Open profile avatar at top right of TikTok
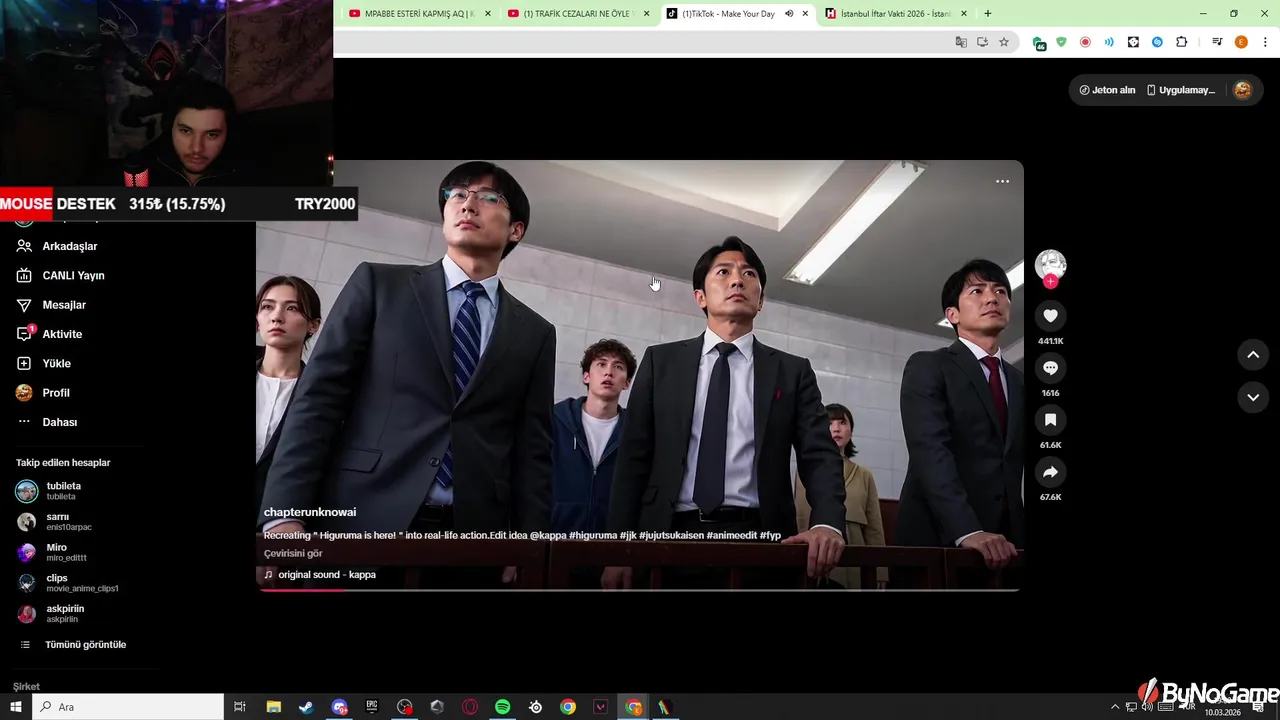Screen dimensions: 1280x720 1242,90
